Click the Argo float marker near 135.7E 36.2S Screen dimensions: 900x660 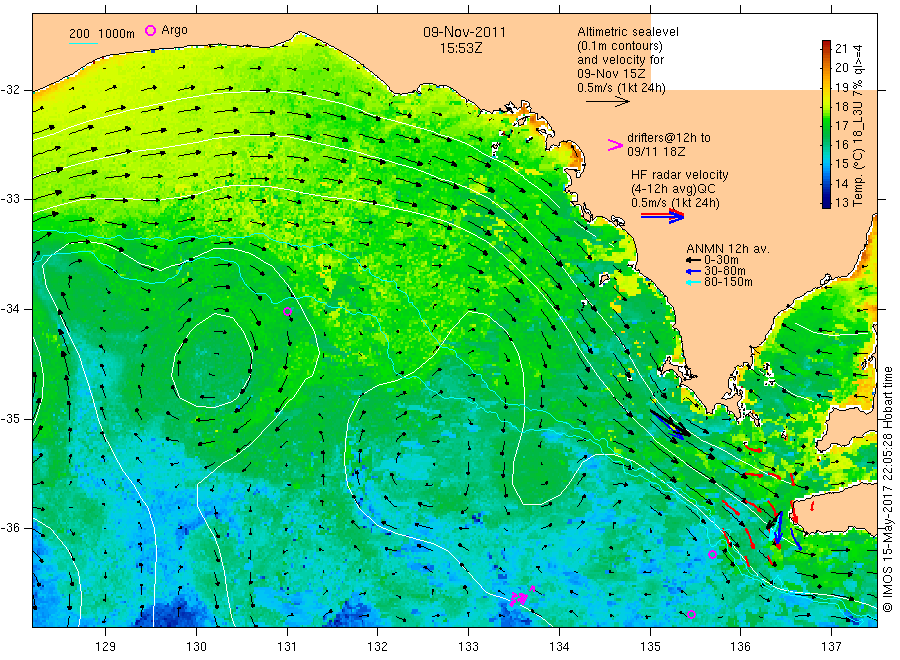[712, 554]
